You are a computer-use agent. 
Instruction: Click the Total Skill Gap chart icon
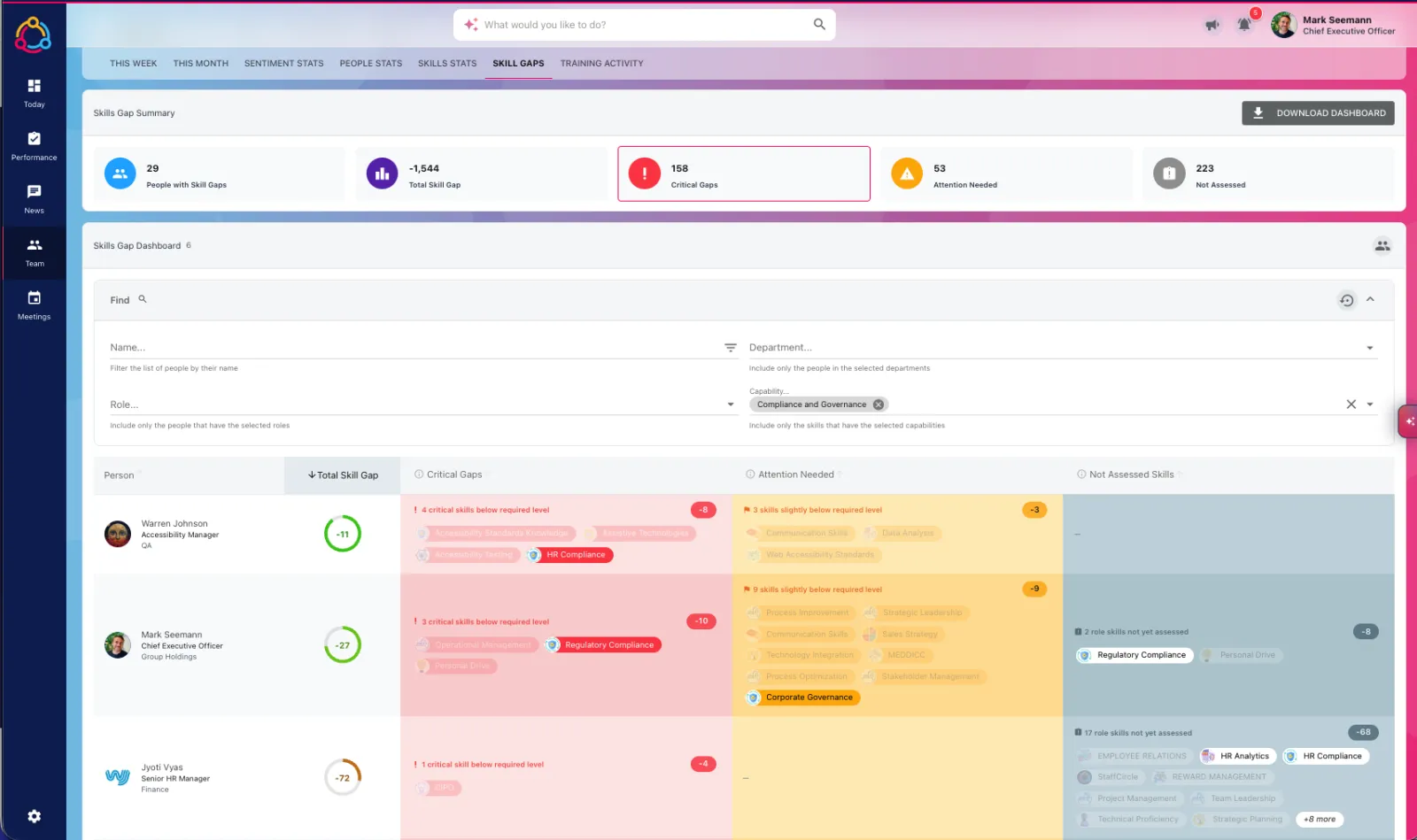pyautogui.click(x=382, y=173)
